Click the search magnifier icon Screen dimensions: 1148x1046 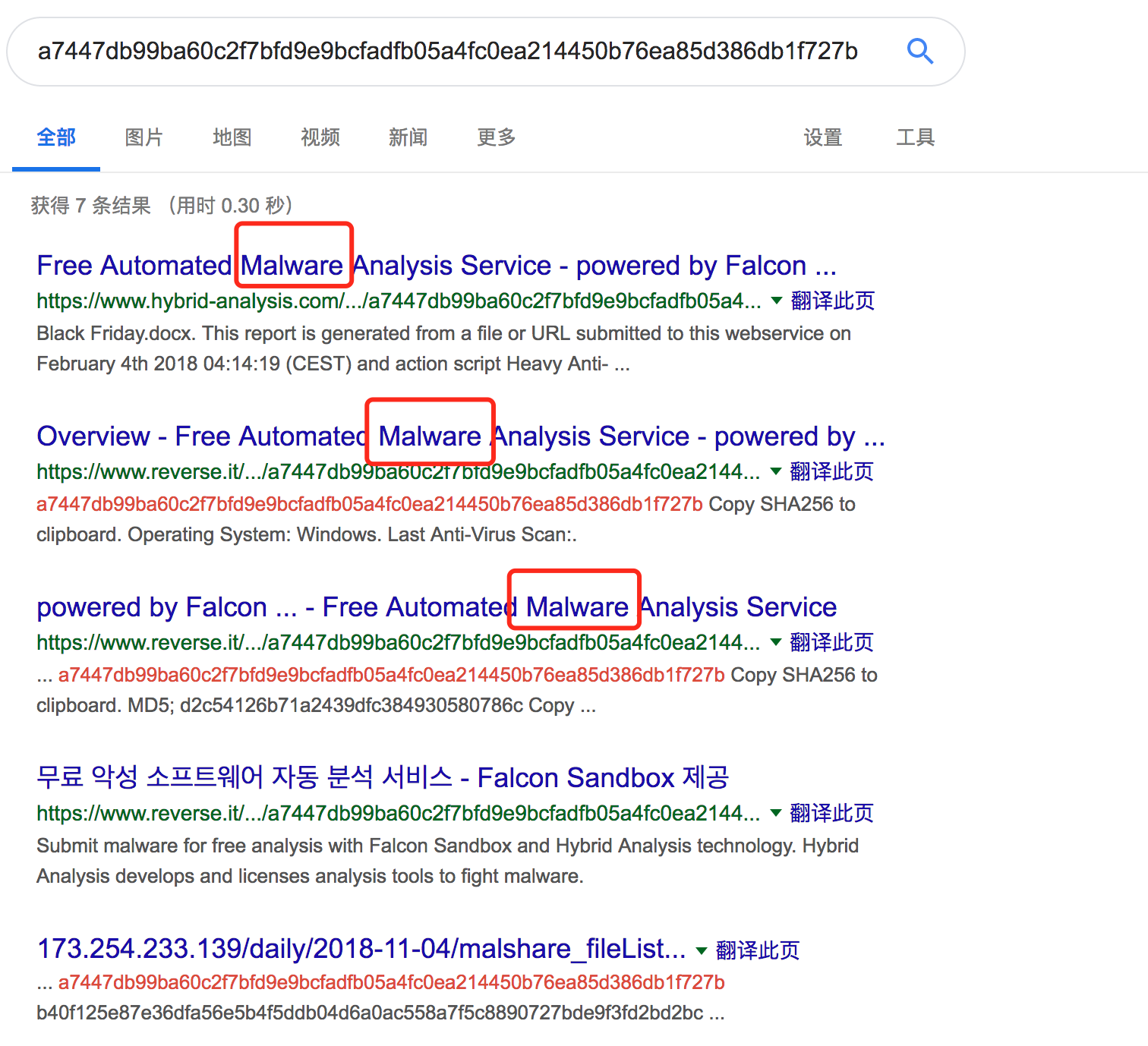tap(920, 51)
